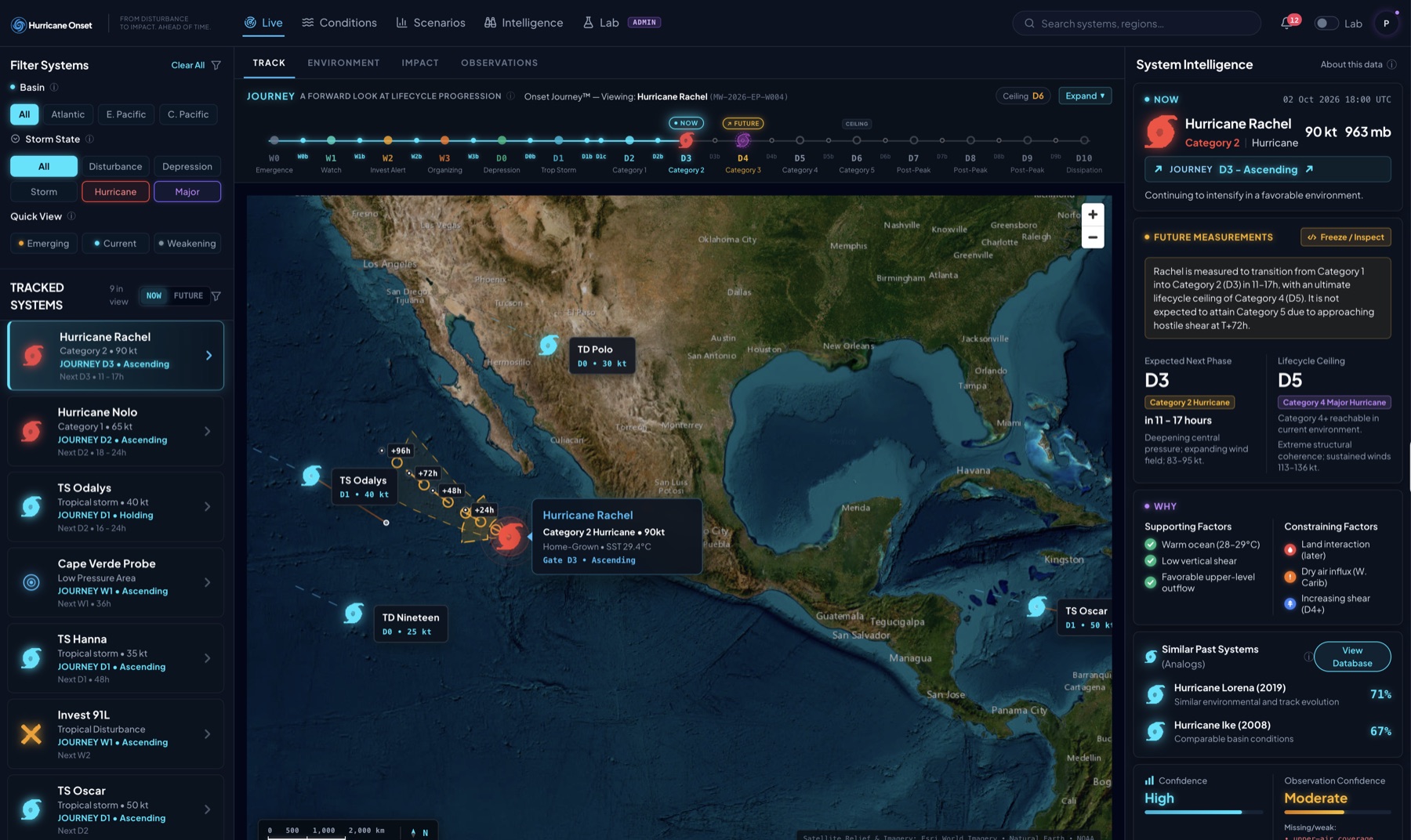Open the user profile avatar P
The height and width of the screenshot is (840, 1411).
pyautogui.click(x=1386, y=24)
